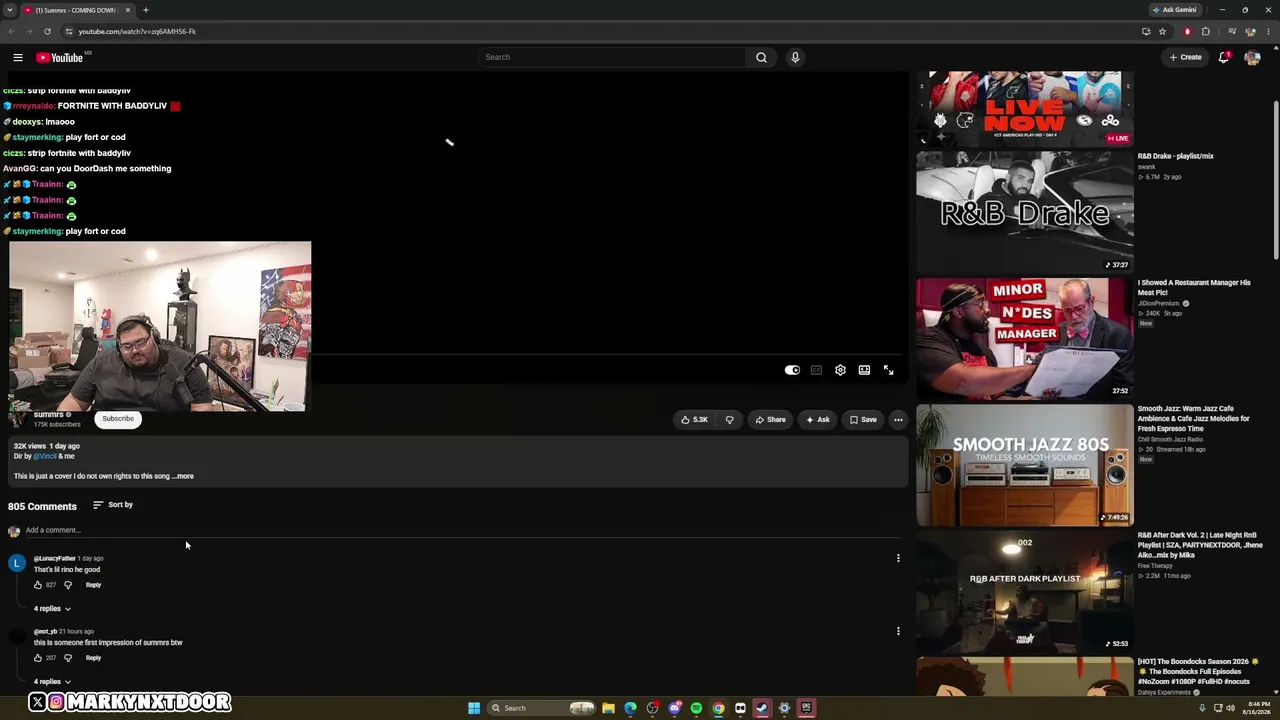Click the Windows taskbar Search box
This screenshot has width=1280, height=720.
541,708
